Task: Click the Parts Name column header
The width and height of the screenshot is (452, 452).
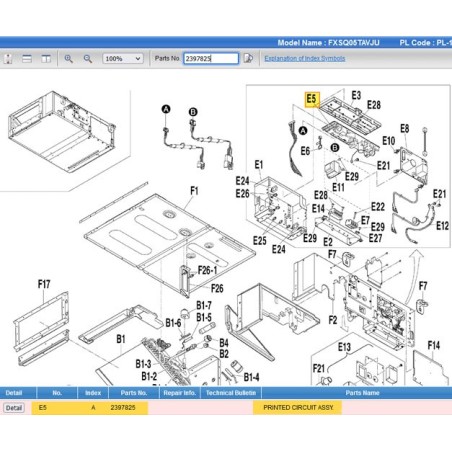Action: tap(362, 393)
